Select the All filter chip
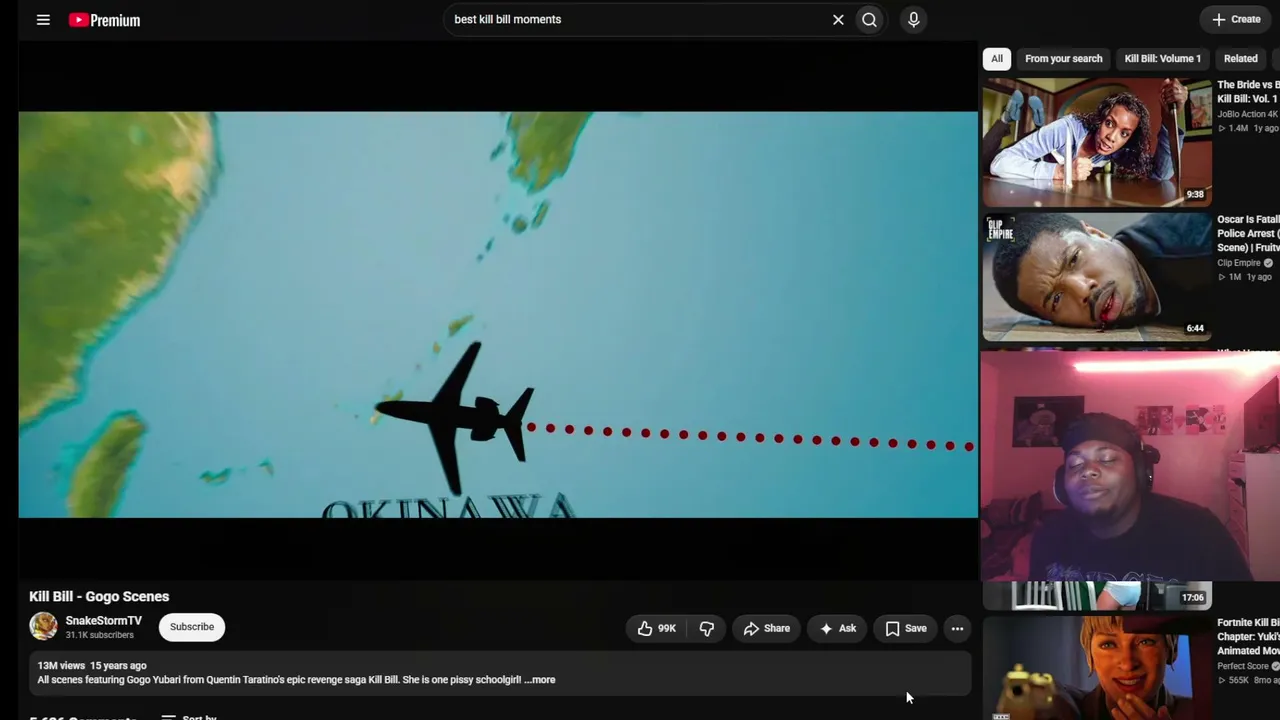 tap(997, 59)
